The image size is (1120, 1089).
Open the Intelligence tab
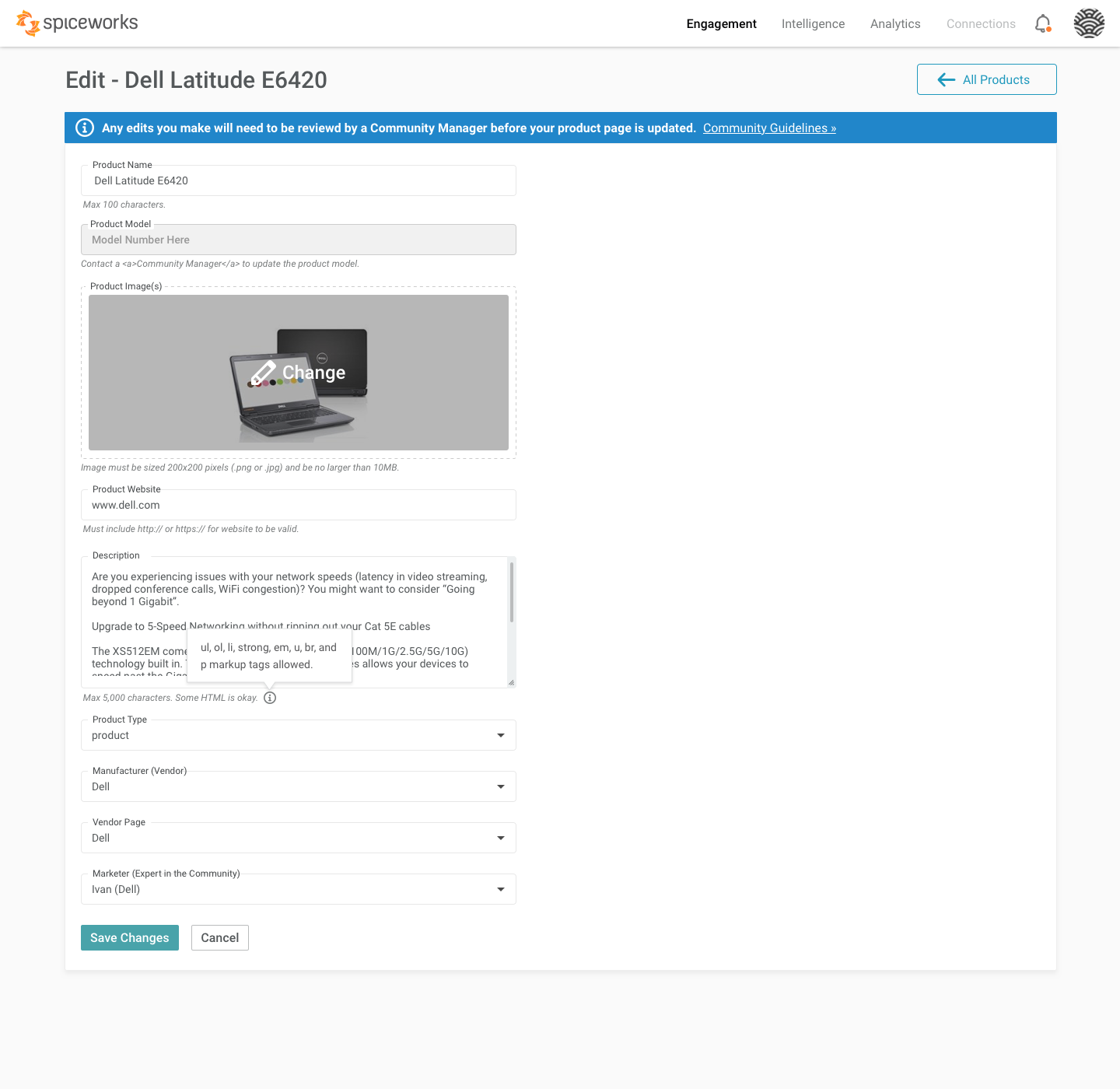click(813, 24)
